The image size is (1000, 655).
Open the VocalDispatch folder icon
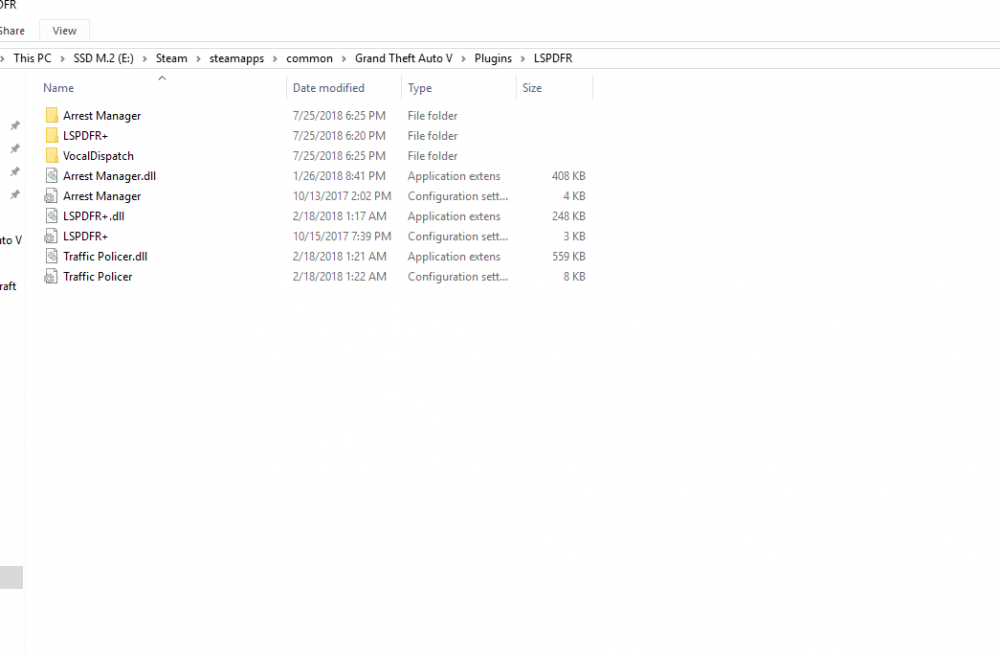tap(52, 156)
